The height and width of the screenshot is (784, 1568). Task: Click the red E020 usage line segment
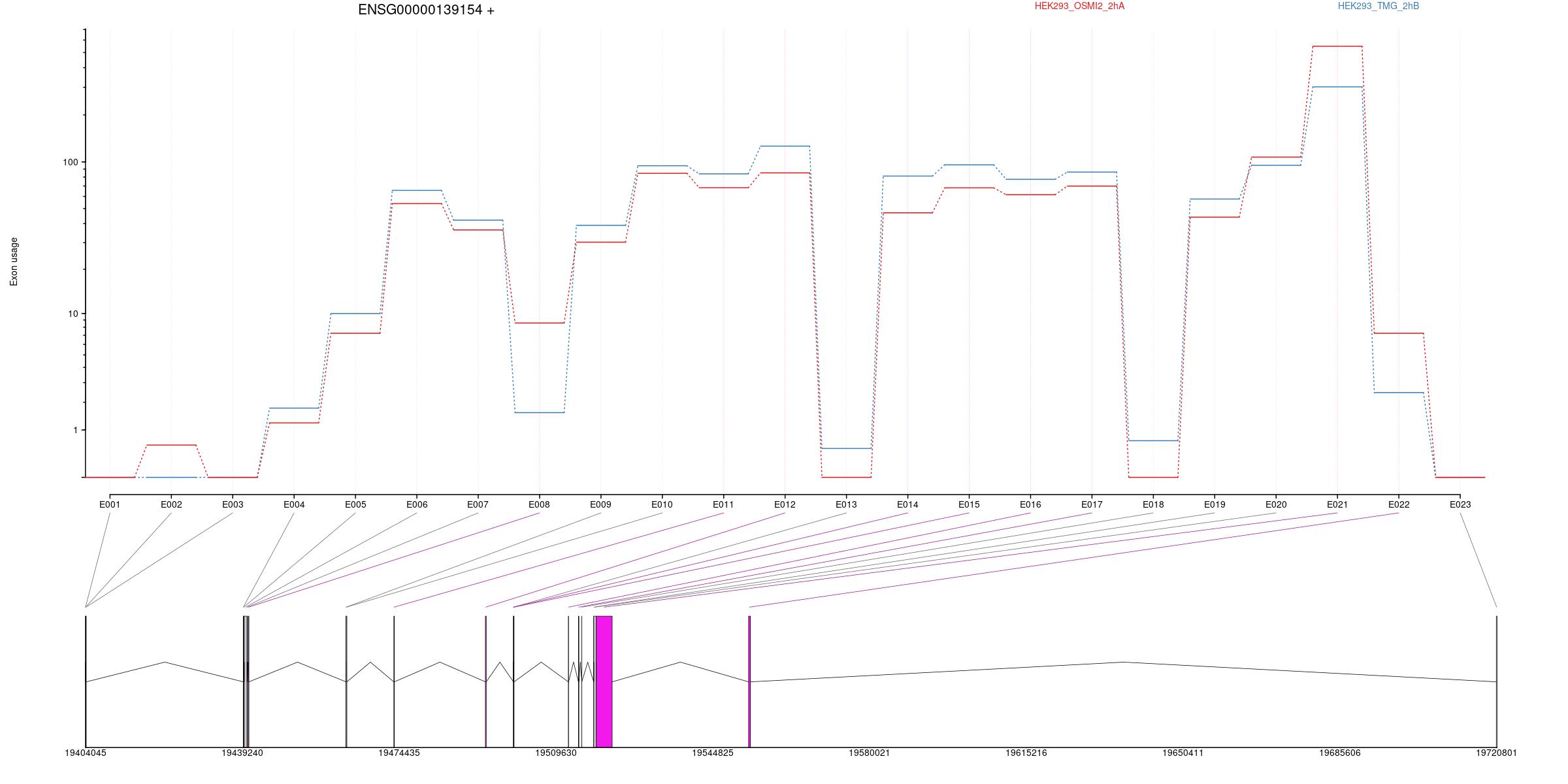(x=1276, y=157)
